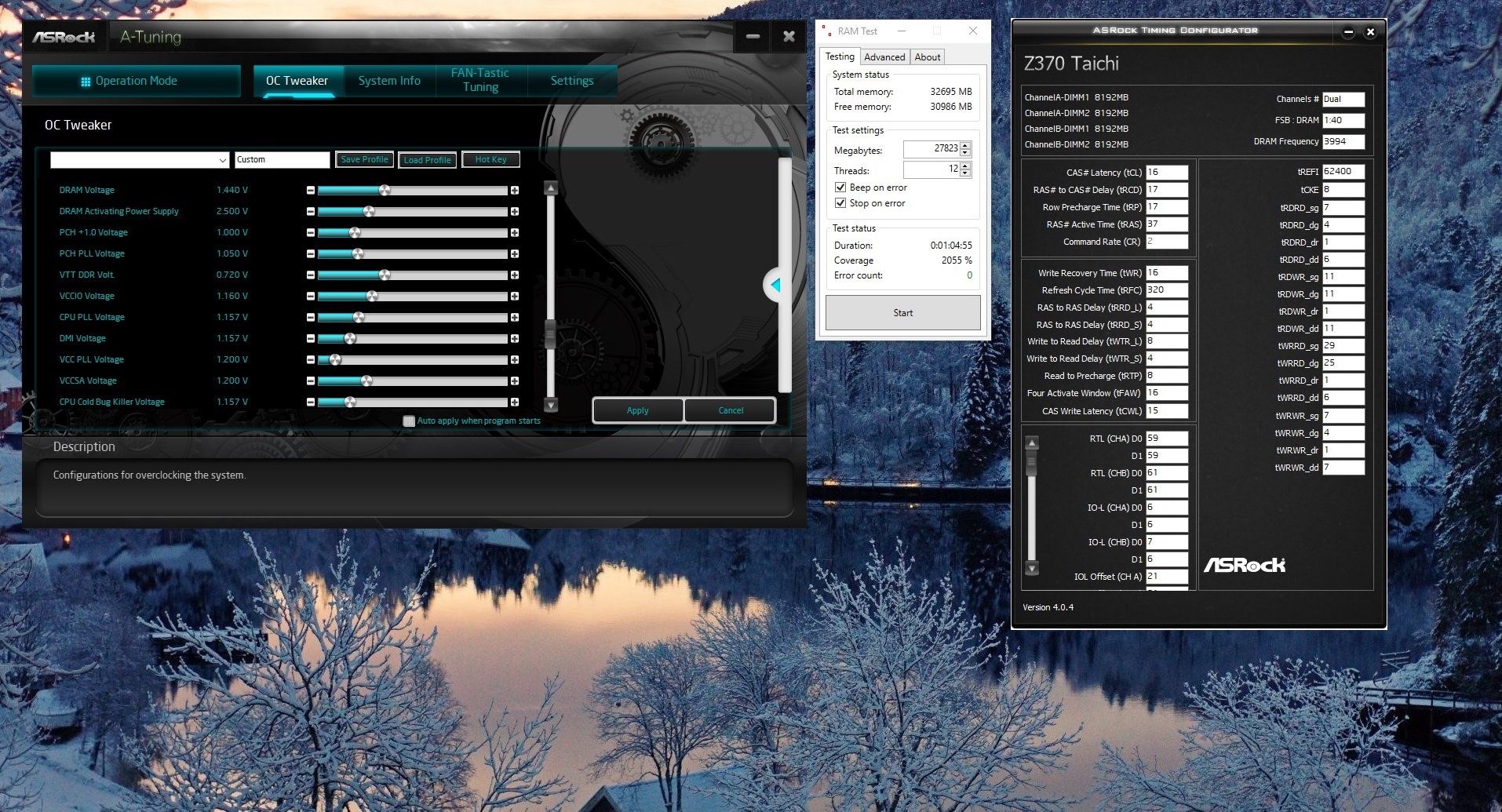The image size is (1502, 812).
Task: Raise VCCSA Voltage with plus icon
Action: (515, 381)
